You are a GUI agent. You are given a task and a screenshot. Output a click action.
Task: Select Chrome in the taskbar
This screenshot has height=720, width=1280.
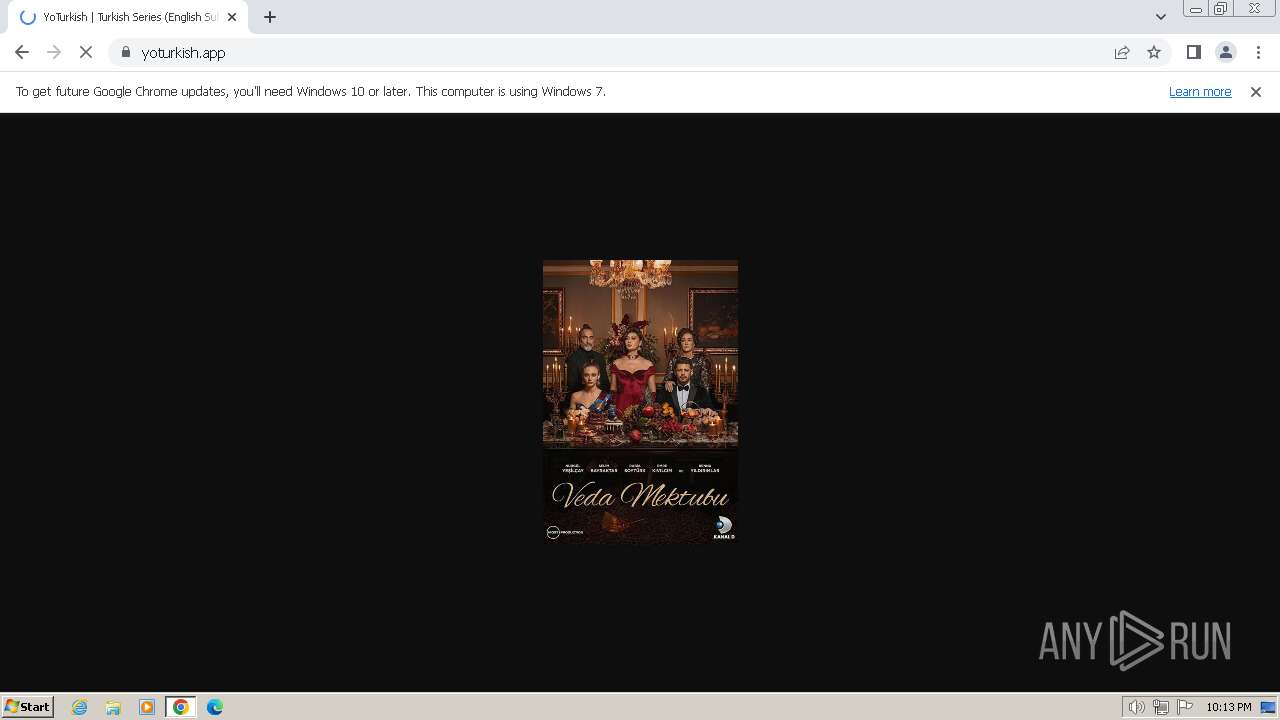point(181,707)
